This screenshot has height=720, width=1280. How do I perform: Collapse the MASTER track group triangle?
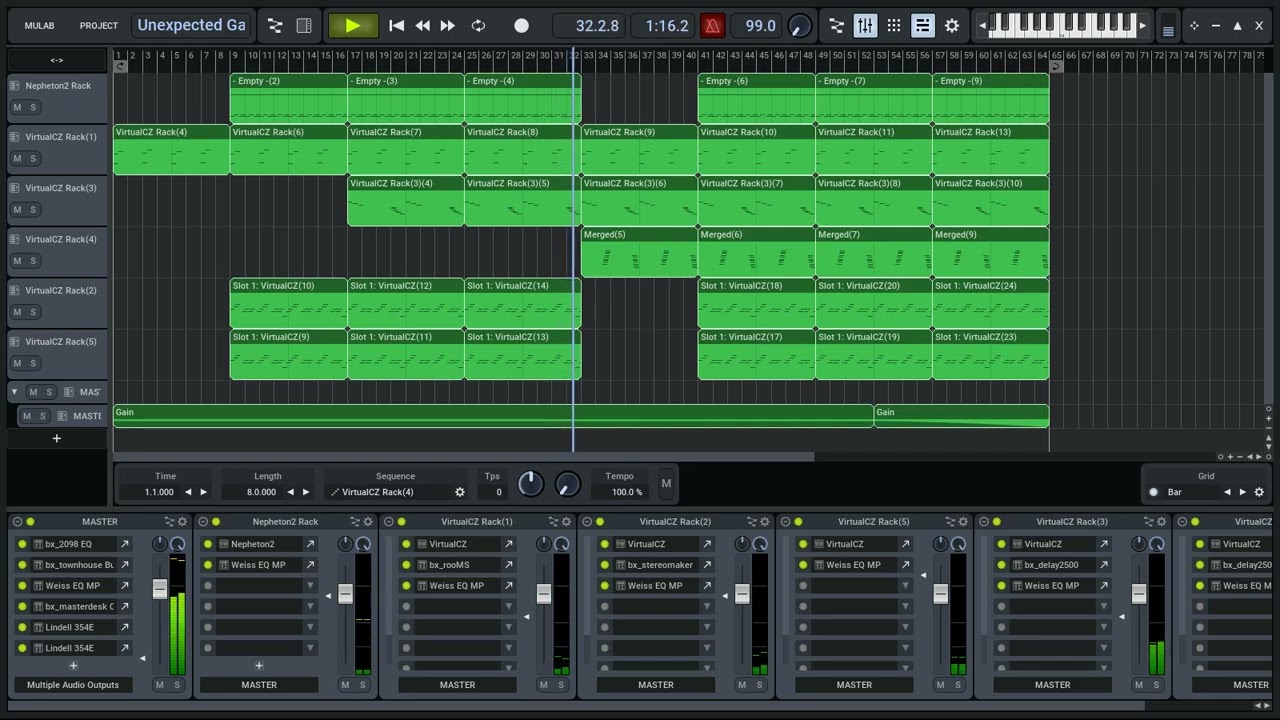coord(14,392)
